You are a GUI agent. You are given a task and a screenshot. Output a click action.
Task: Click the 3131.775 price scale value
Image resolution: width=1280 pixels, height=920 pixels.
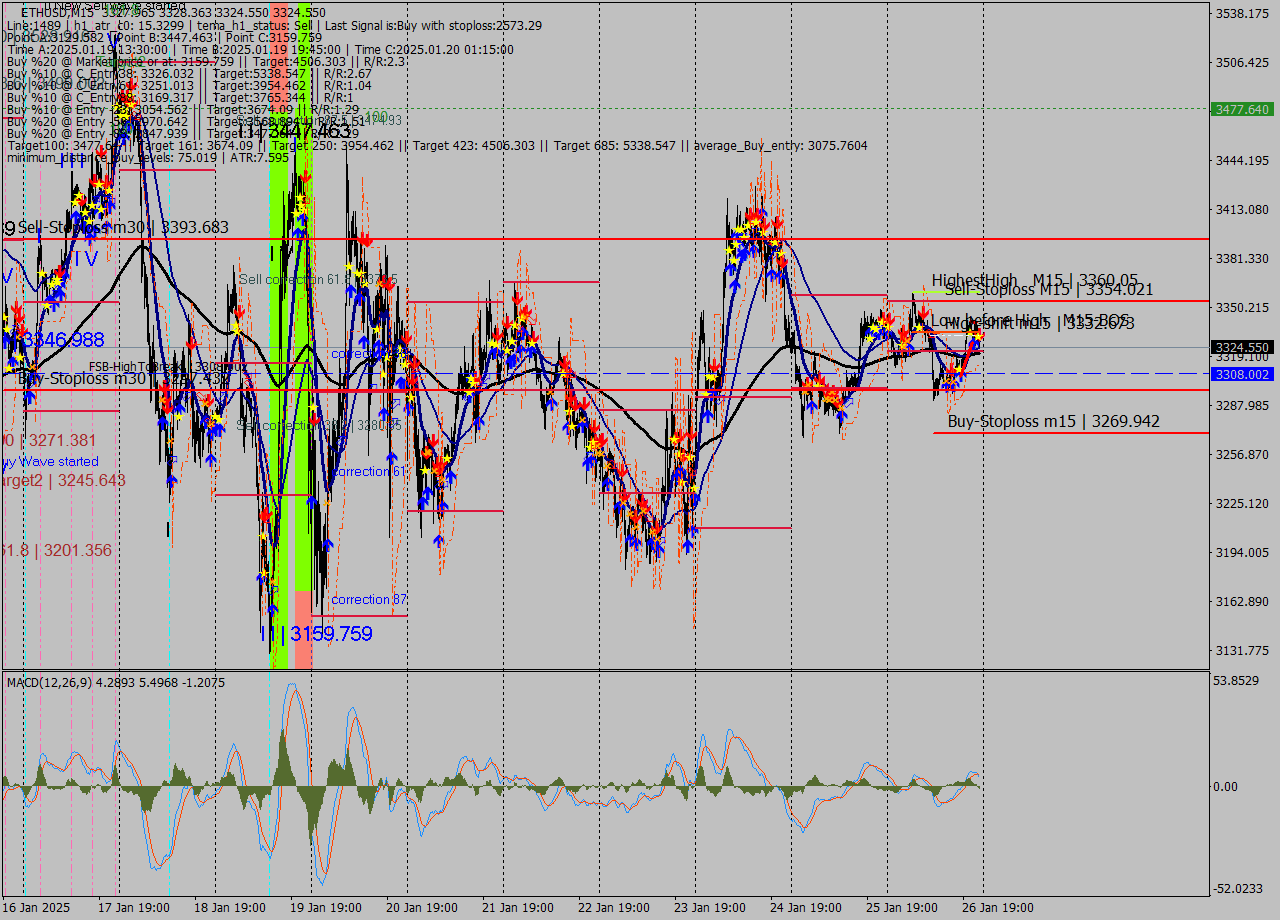coord(1241,650)
